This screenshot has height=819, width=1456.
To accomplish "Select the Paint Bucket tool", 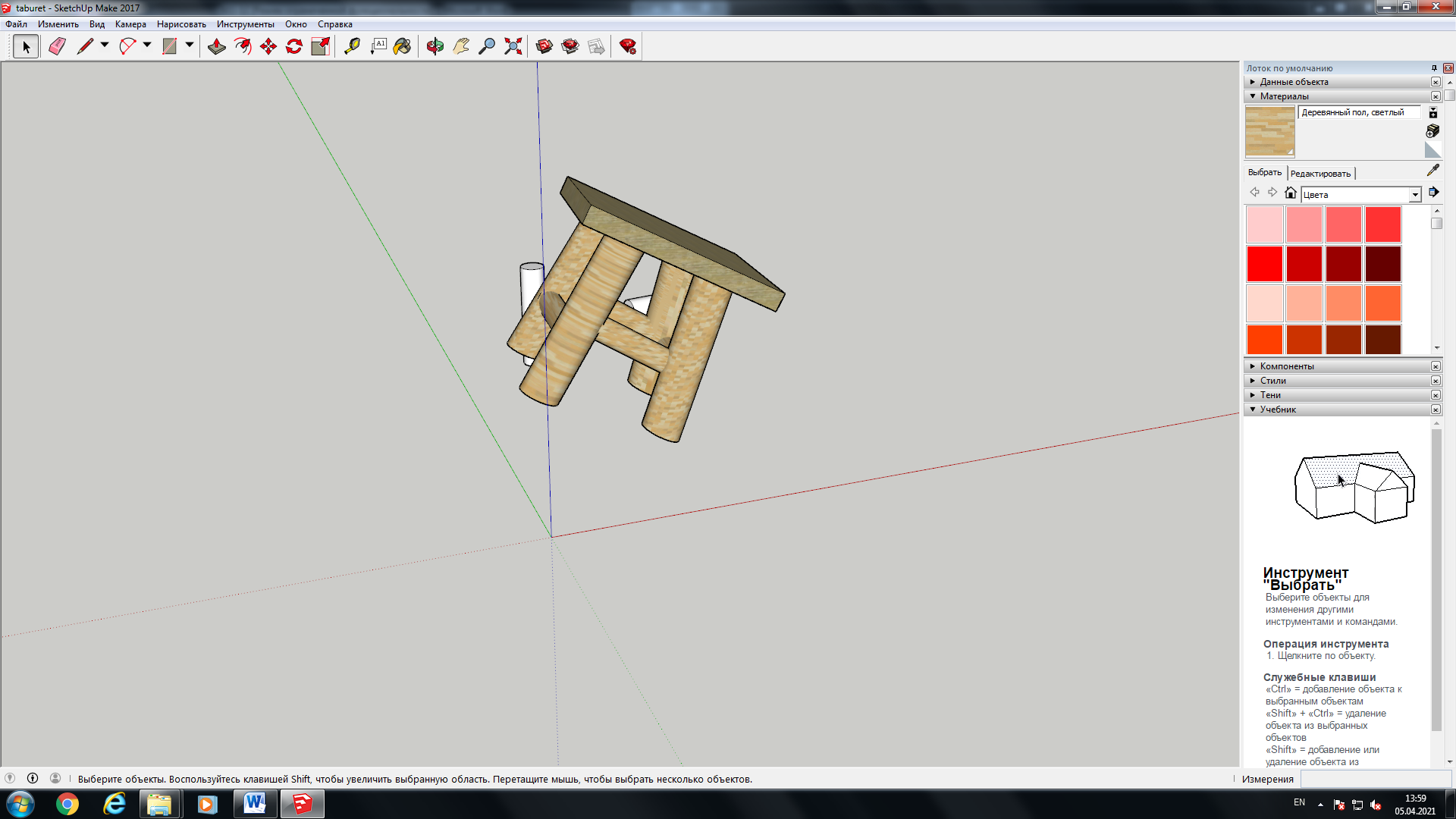I will [403, 46].
